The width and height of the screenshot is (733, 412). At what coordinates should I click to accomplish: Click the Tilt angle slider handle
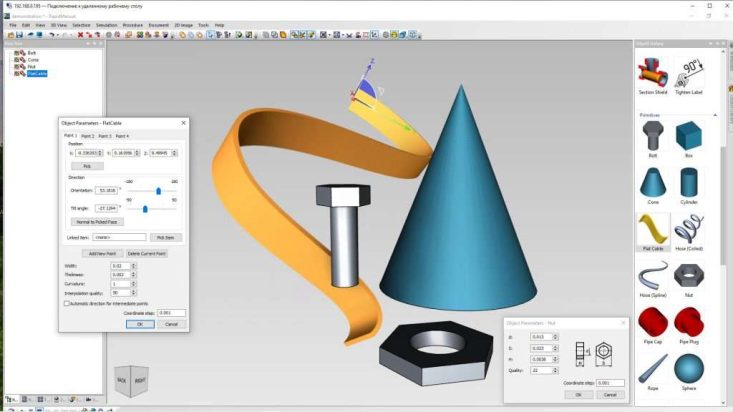pos(145,209)
